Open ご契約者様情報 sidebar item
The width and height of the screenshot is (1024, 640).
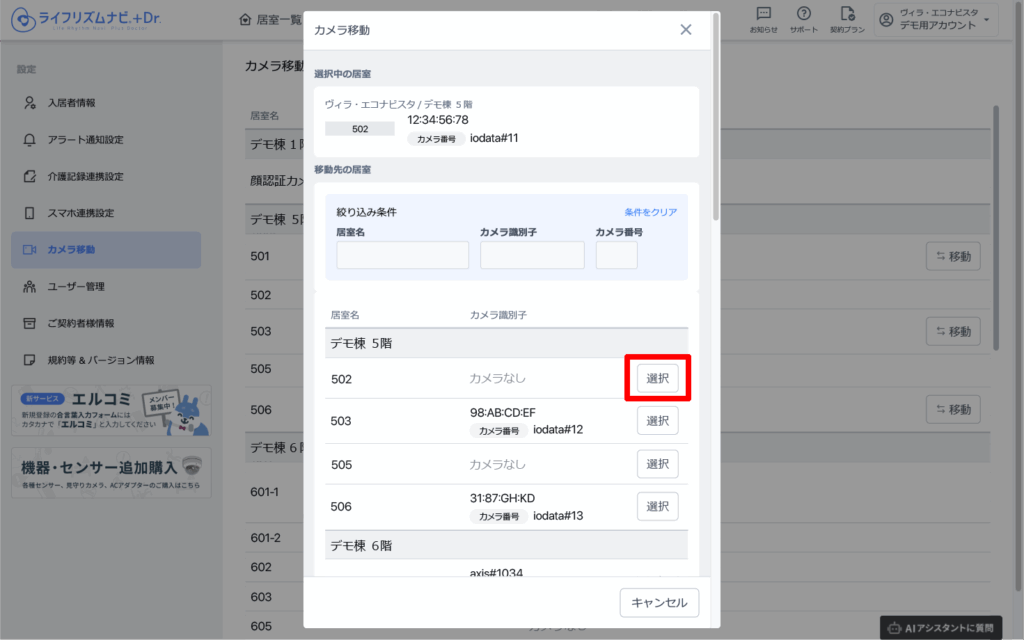[x=80, y=323]
